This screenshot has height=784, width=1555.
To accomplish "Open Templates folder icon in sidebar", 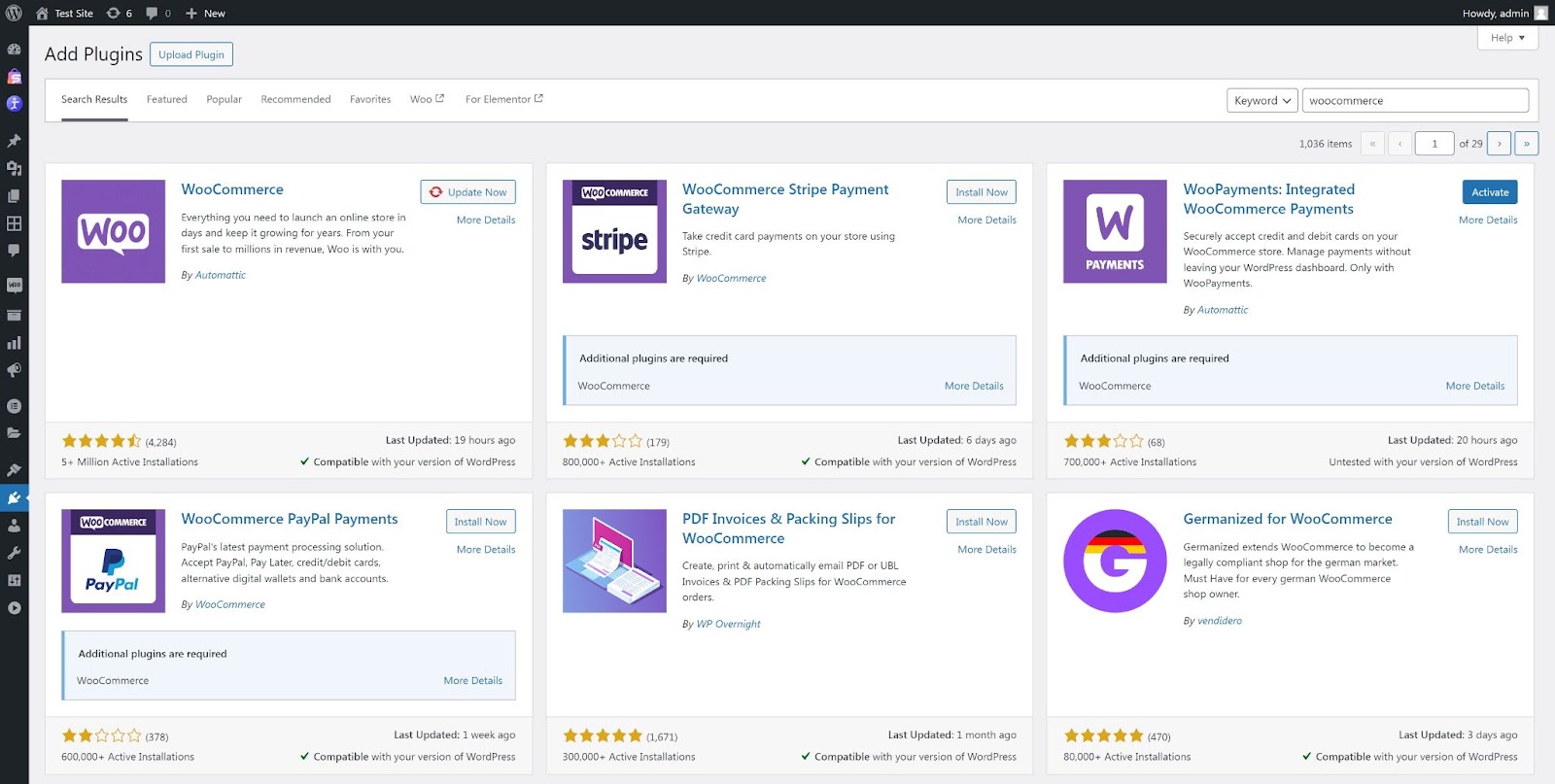I will (14, 432).
